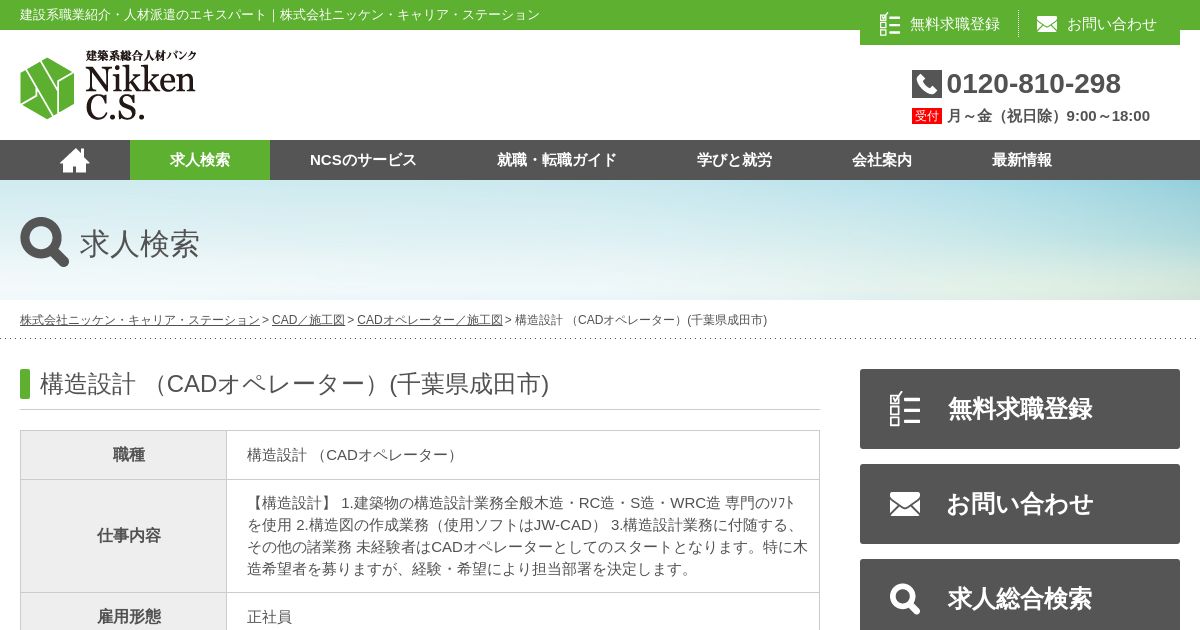Click the phone icon next to 0120-810-298
1200x630 pixels.
coord(927,84)
